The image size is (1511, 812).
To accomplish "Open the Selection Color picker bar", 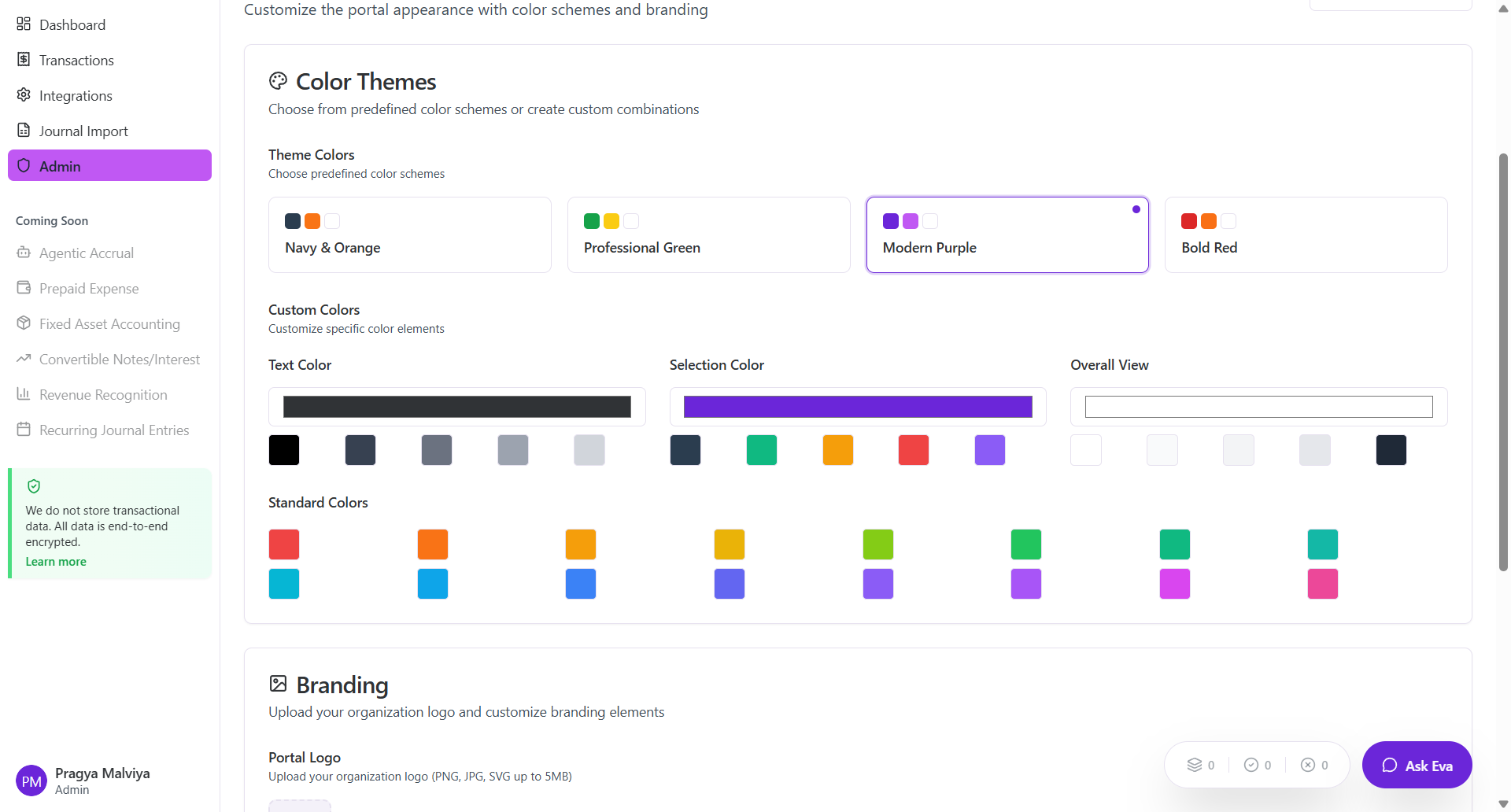I will (x=858, y=407).
